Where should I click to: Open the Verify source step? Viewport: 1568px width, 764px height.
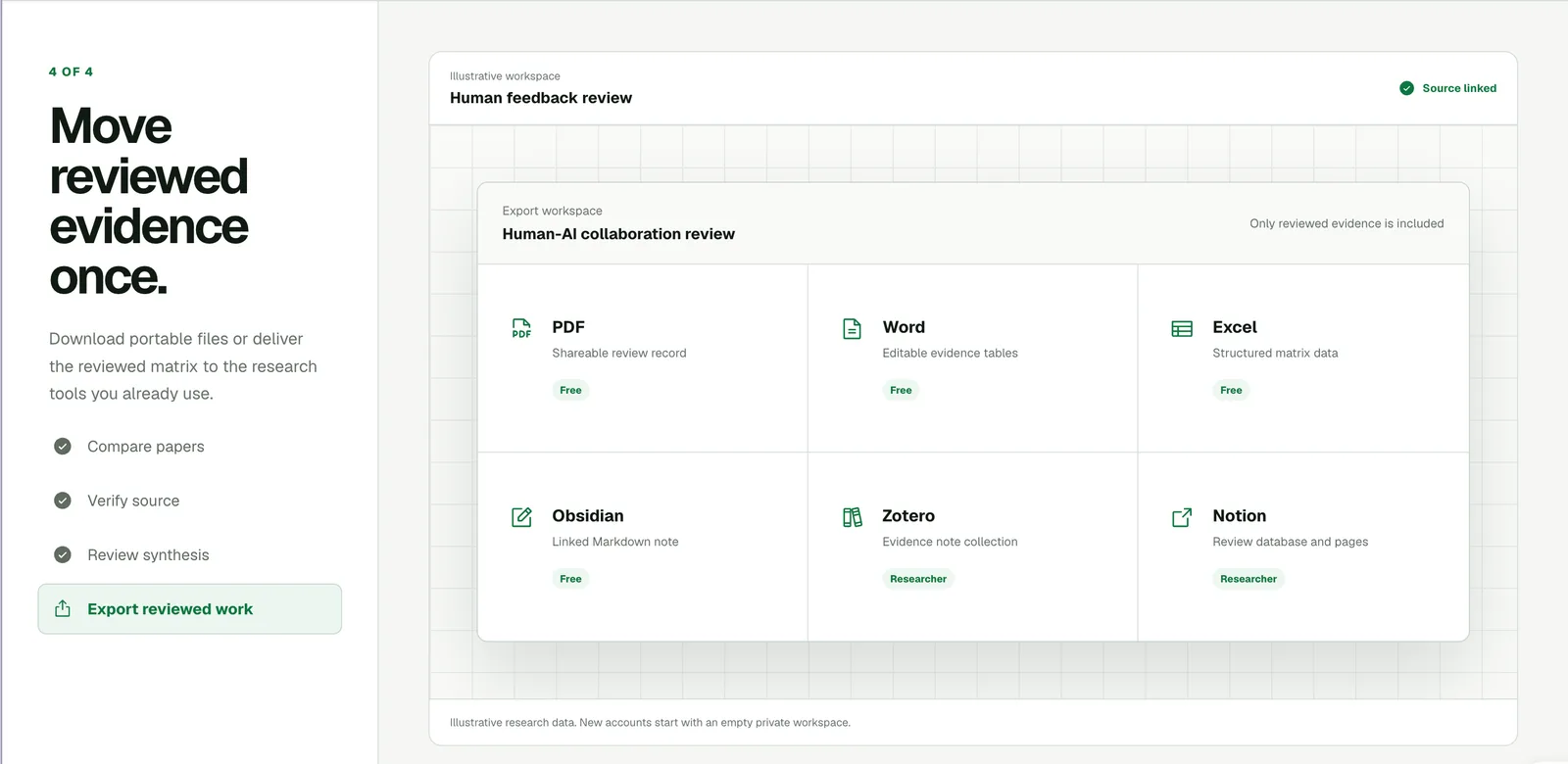[190, 501]
